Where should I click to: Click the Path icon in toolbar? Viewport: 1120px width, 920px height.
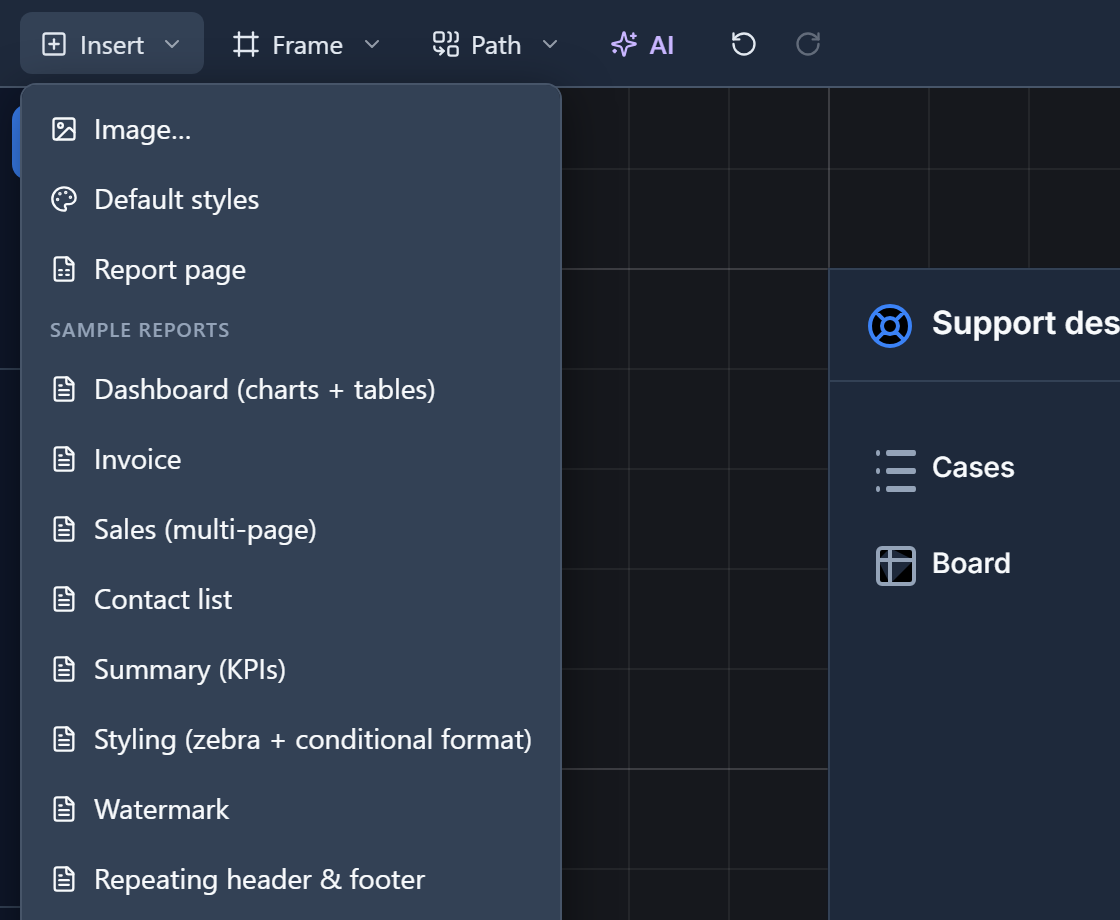coord(446,44)
